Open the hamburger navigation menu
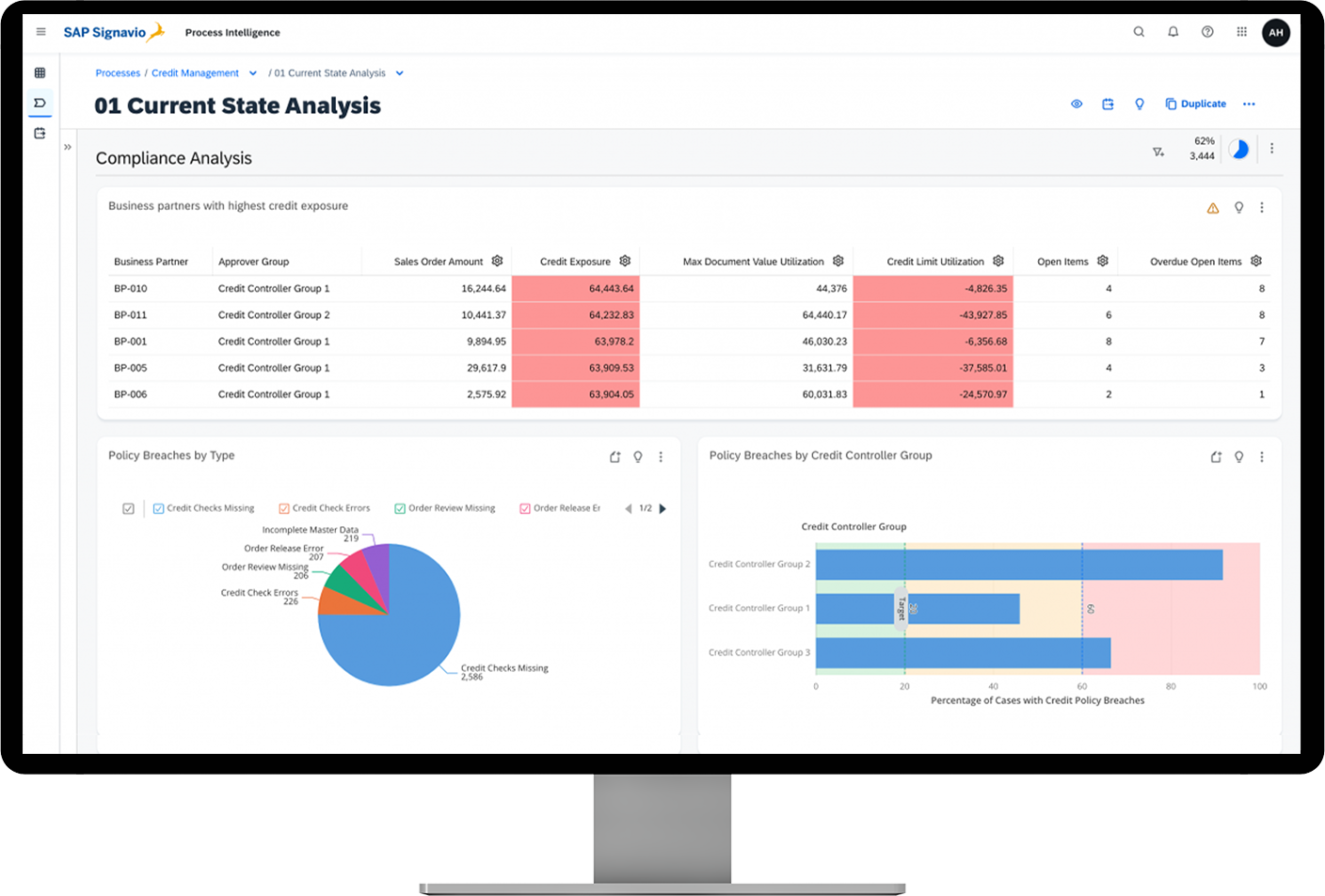The height and width of the screenshot is (896, 1325). click(x=41, y=31)
